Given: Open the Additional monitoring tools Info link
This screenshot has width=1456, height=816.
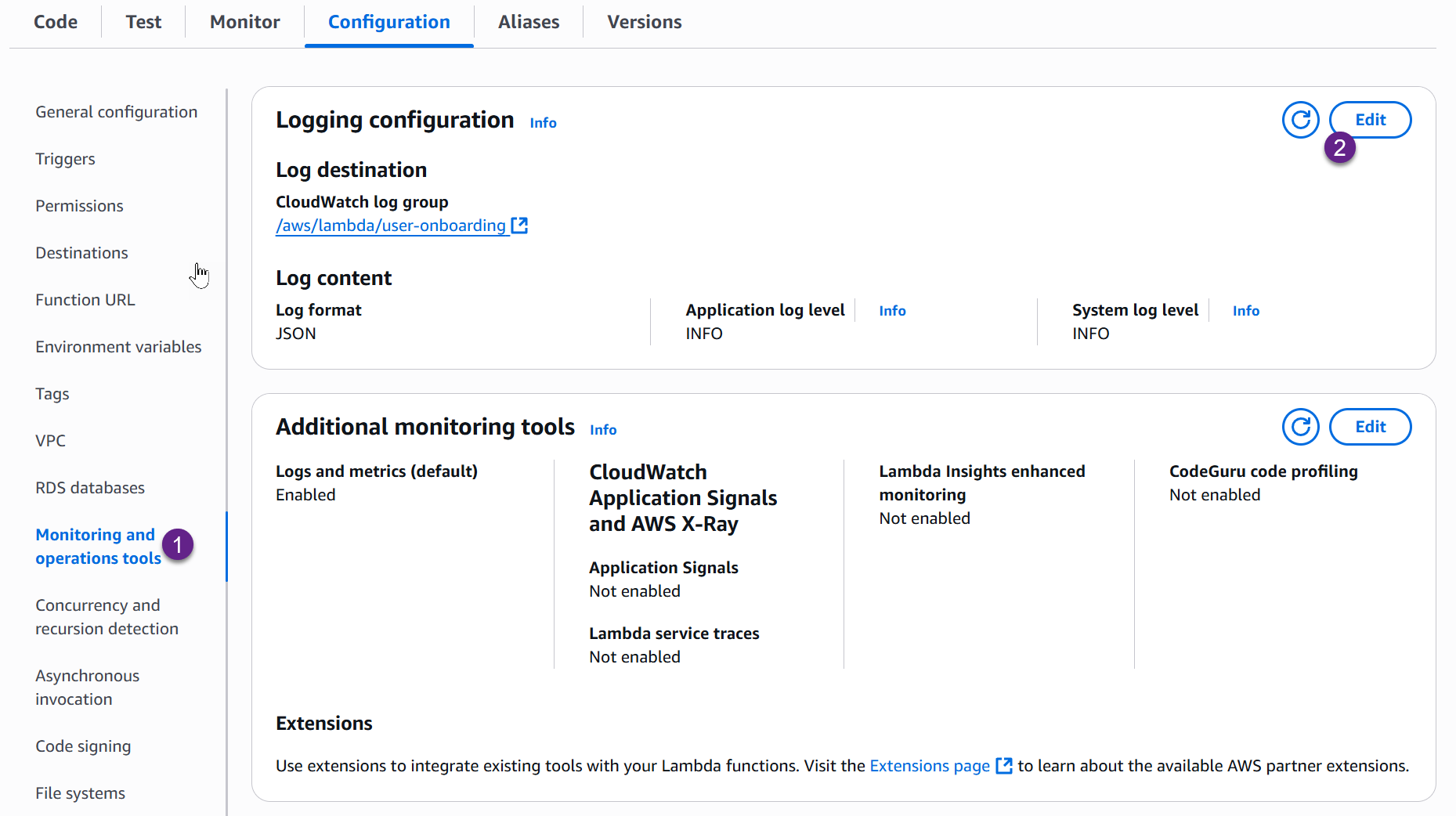Looking at the screenshot, I should coord(602,429).
